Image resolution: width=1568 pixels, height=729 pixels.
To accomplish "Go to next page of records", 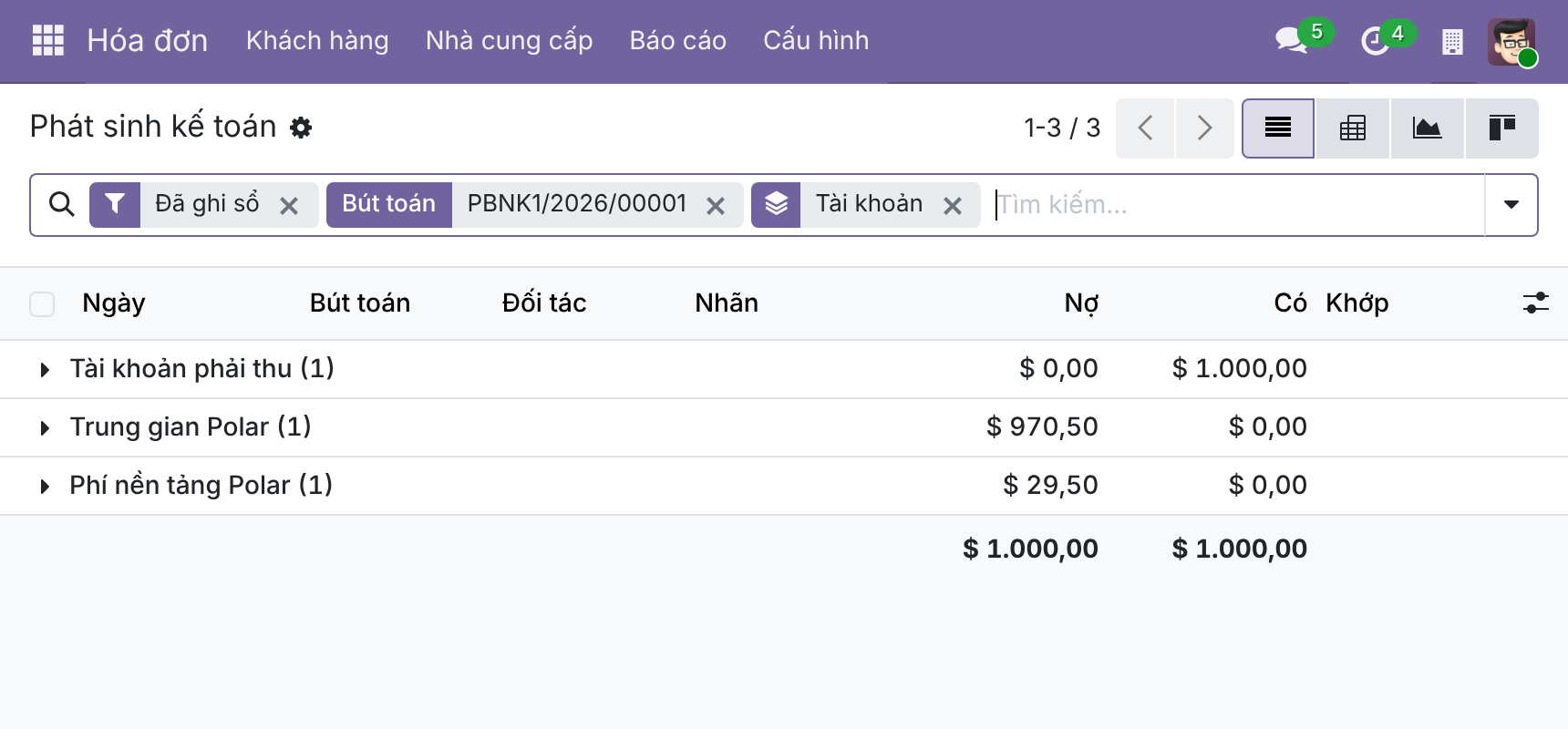I will (1204, 128).
